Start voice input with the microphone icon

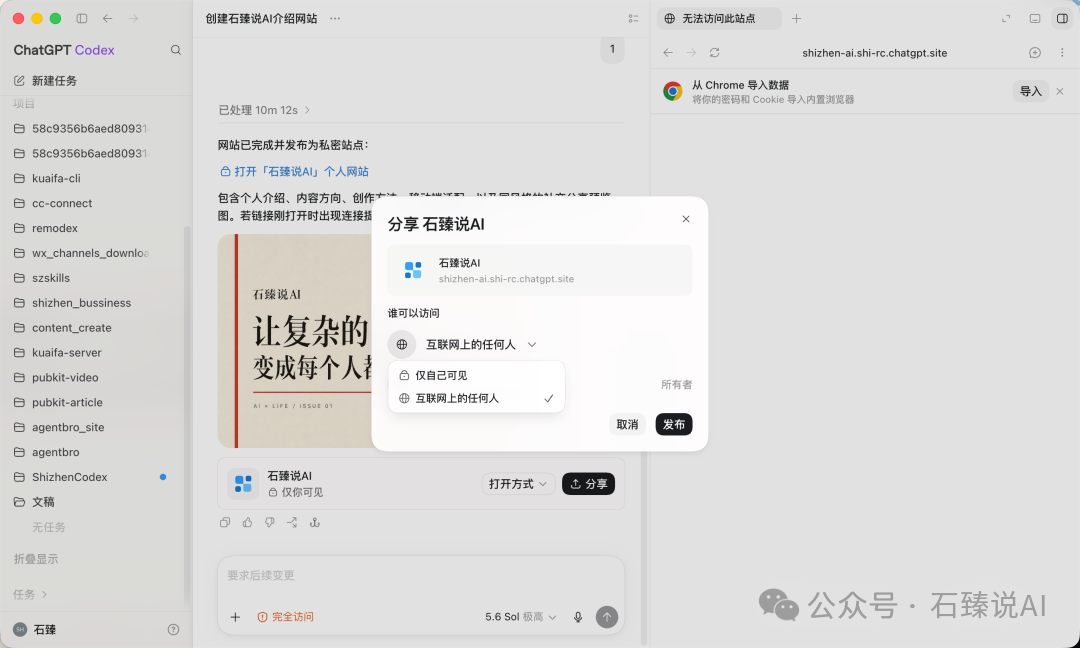point(578,617)
